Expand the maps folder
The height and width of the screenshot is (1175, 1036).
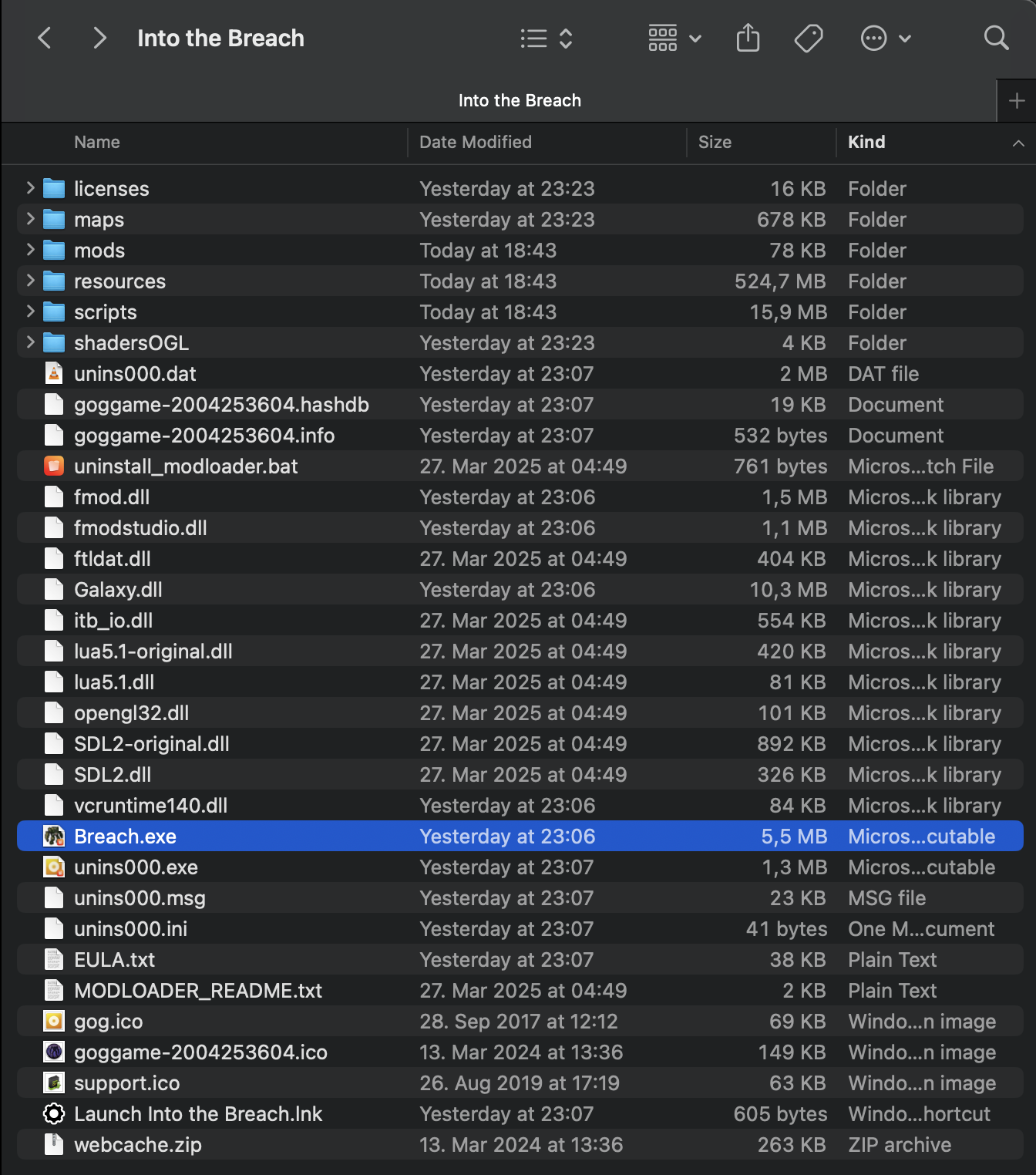click(x=30, y=219)
